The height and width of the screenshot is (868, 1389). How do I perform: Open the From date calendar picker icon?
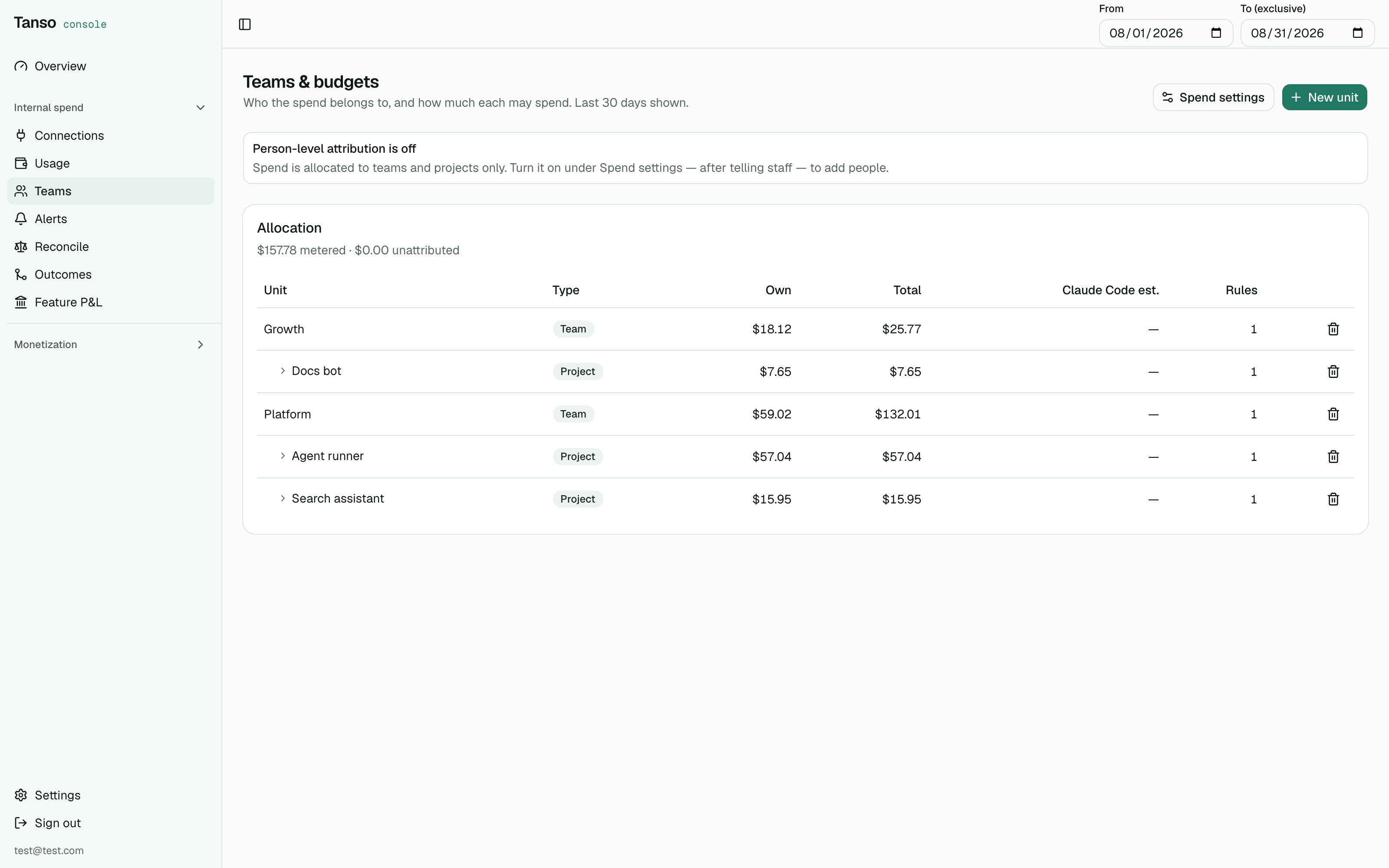point(1216,33)
